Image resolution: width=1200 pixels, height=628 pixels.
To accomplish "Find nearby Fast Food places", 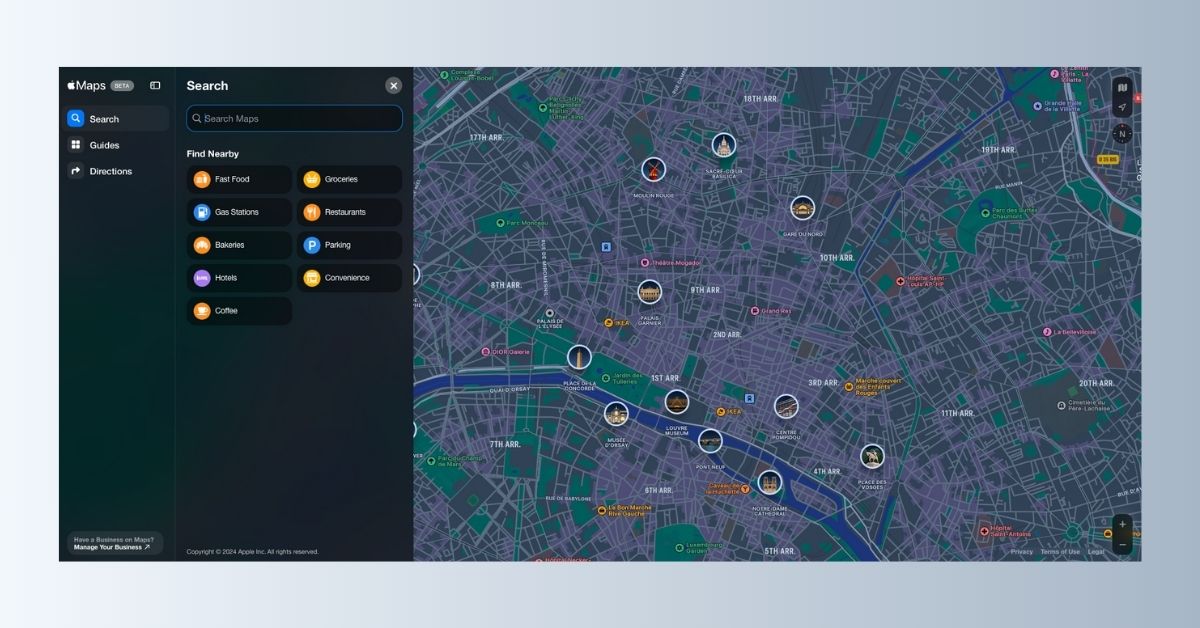I will (x=239, y=180).
